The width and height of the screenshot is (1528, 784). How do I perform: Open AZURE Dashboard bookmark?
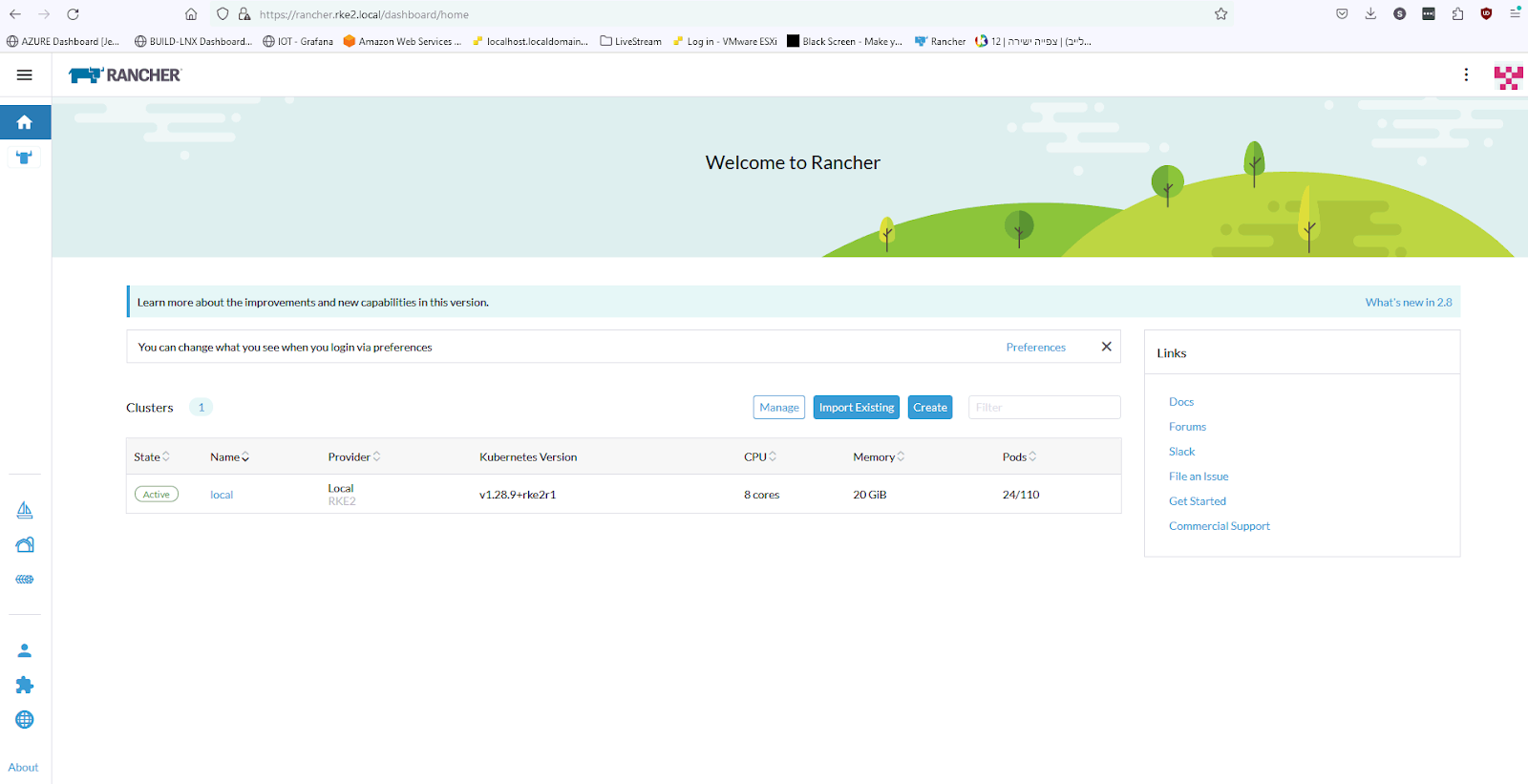(x=63, y=41)
